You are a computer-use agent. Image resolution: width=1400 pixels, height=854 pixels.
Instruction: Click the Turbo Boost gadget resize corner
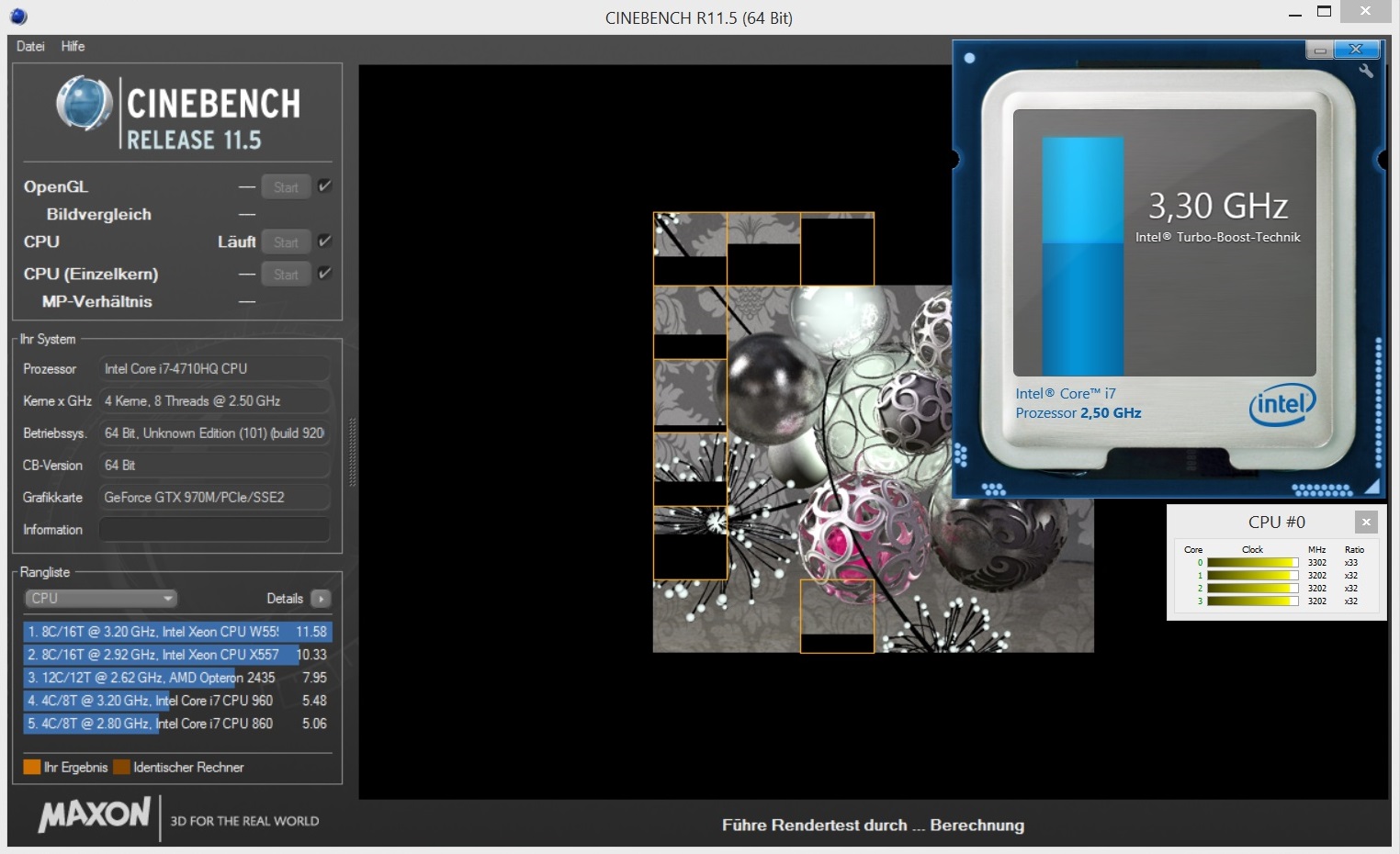click(x=1372, y=486)
